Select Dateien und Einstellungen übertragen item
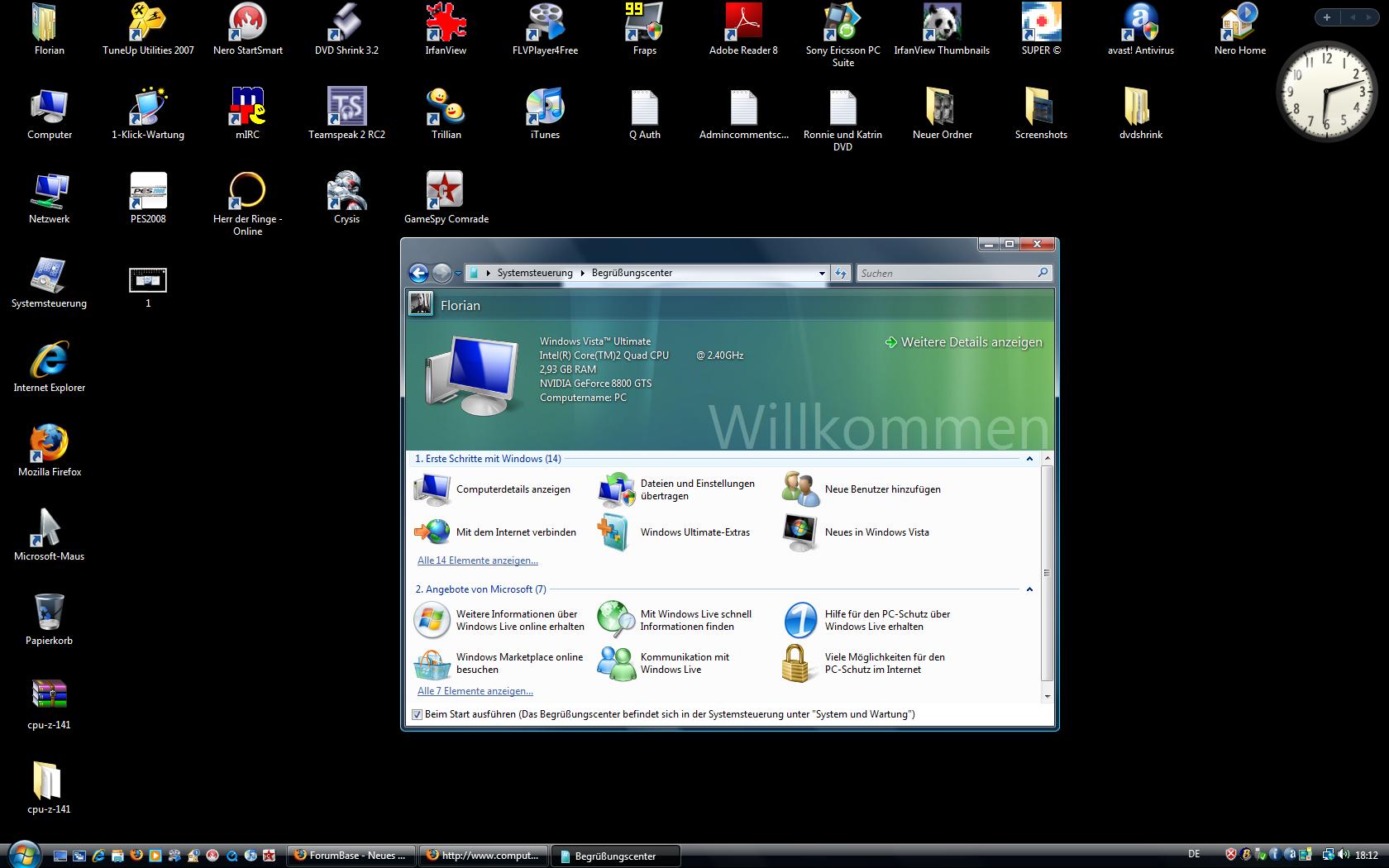Screen dimensions: 1389x868 pos(677,489)
